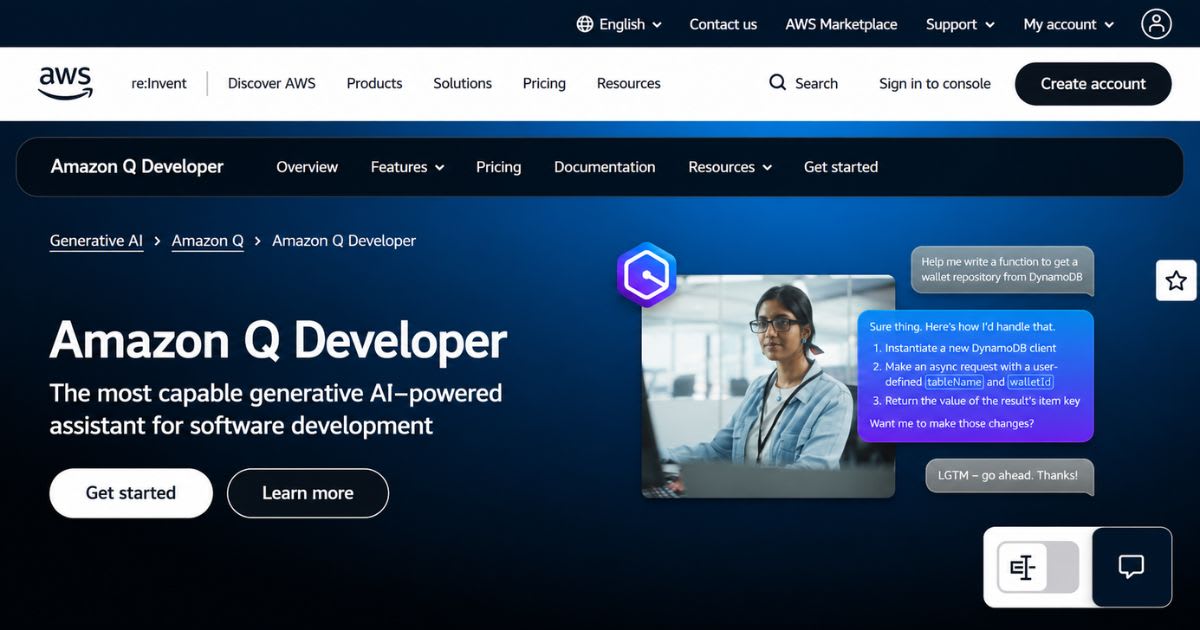Viewport: 1200px width, 630px height.
Task: Expand Resources in Amazon Q Developer bar
Action: coord(730,167)
